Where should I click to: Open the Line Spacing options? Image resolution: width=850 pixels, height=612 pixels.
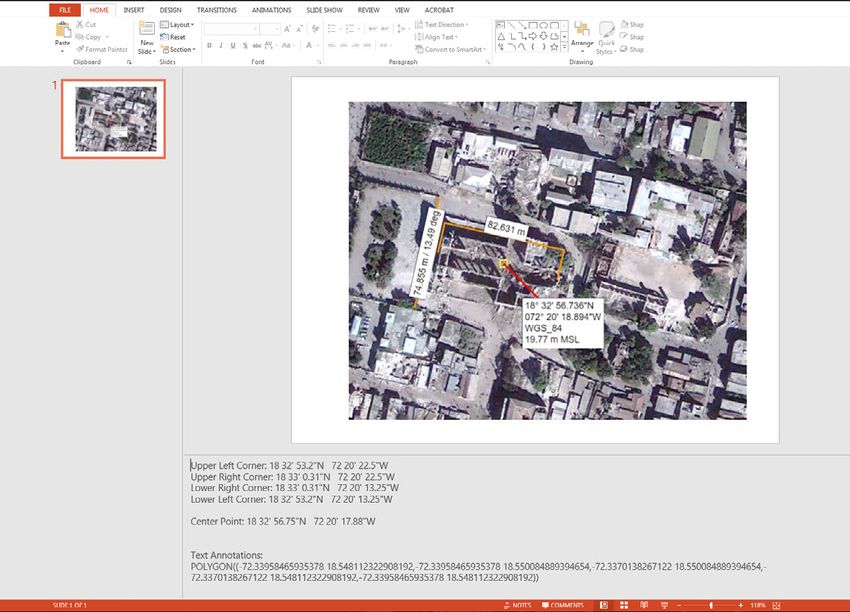click(x=402, y=29)
